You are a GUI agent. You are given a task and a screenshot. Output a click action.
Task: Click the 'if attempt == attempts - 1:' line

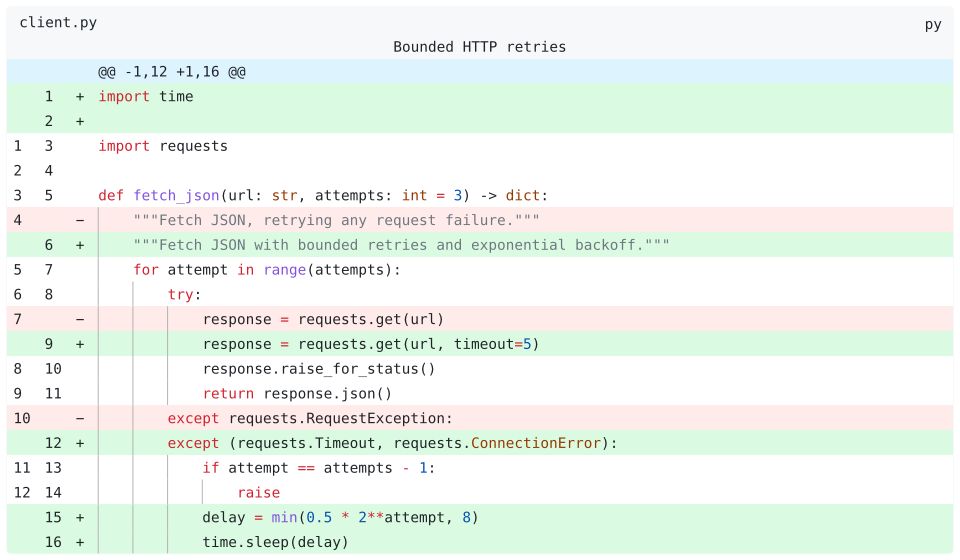(480, 468)
